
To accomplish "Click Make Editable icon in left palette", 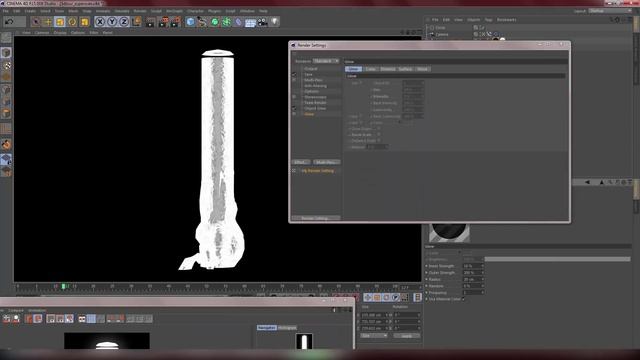I will pyautogui.click(x=6, y=38).
